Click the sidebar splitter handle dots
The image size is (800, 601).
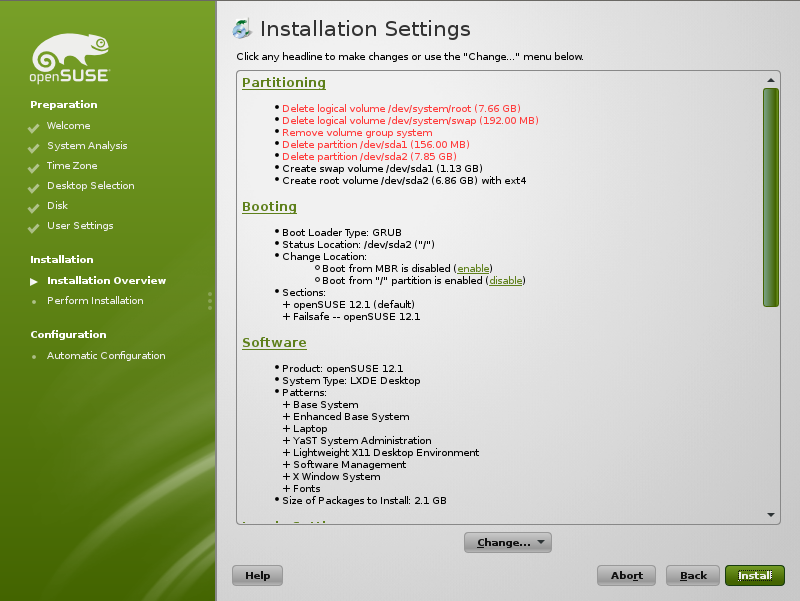point(210,301)
